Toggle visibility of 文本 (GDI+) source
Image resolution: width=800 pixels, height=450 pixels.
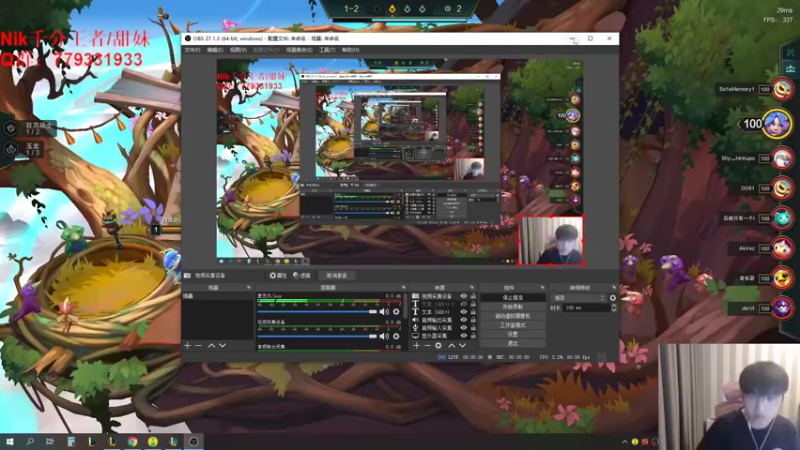coord(464,312)
